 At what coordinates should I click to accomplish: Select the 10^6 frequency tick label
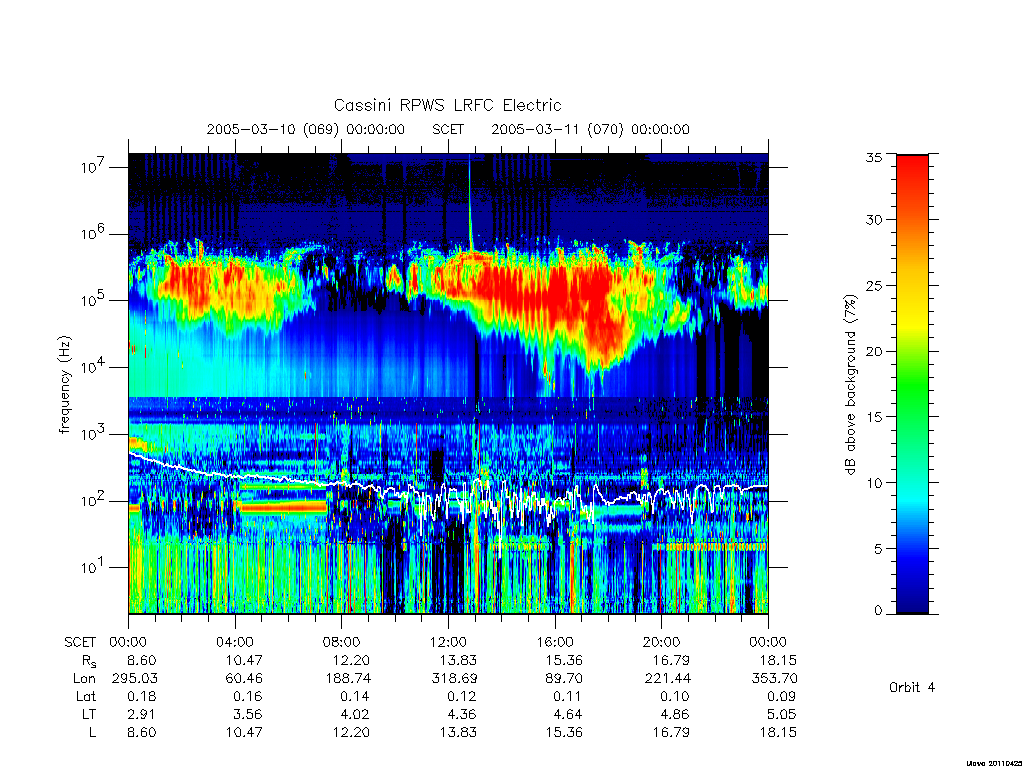click(93, 234)
